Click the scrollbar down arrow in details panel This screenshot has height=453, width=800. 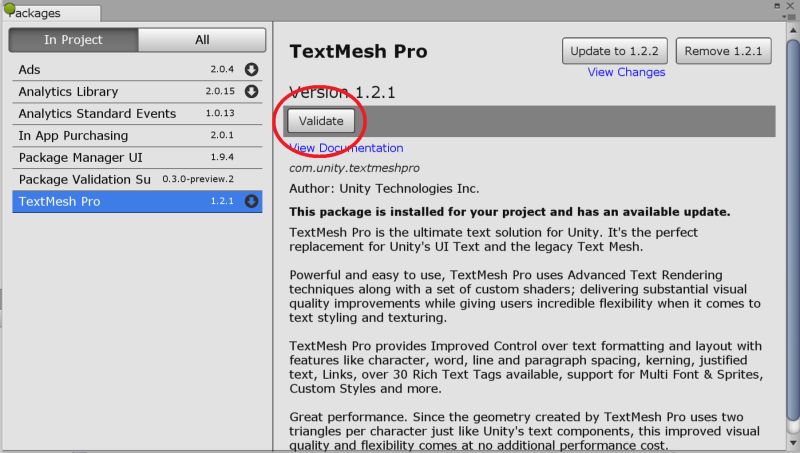[x=793, y=443]
